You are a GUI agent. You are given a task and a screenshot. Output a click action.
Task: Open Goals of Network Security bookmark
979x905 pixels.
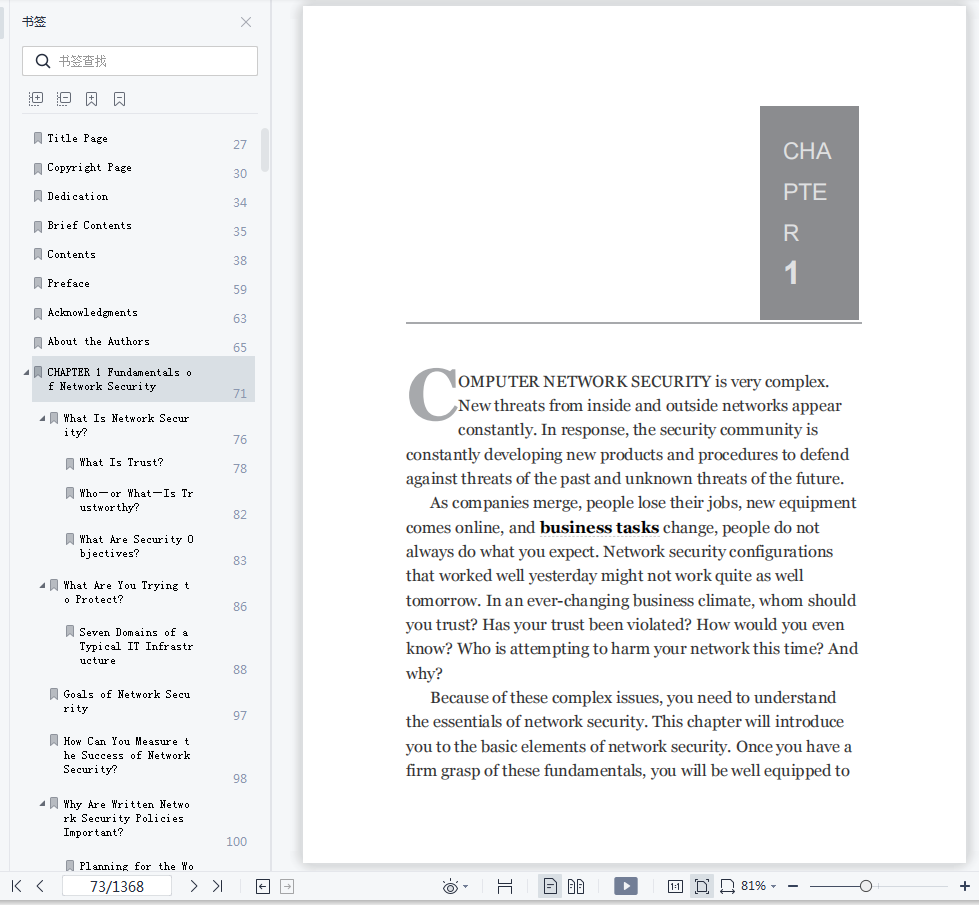coord(126,701)
